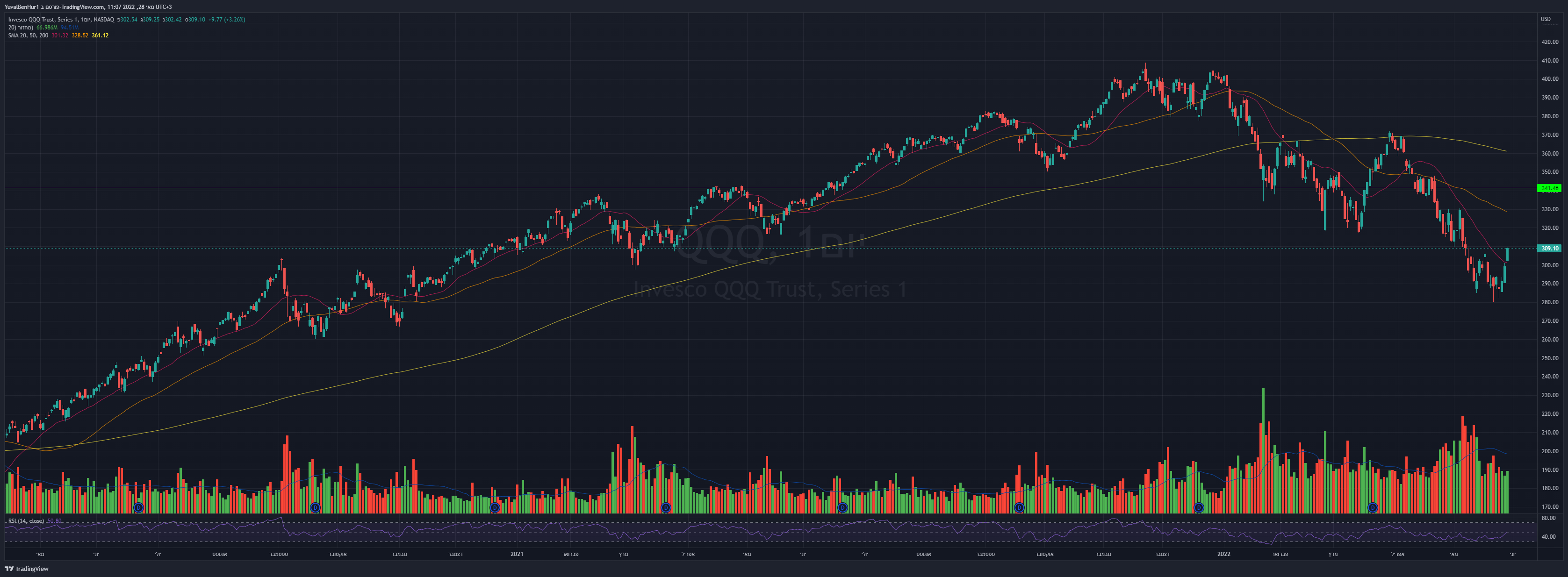Click the 420.00 price axis label
The width and height of the screenshot is (1568, 577).
(1550, 42)
